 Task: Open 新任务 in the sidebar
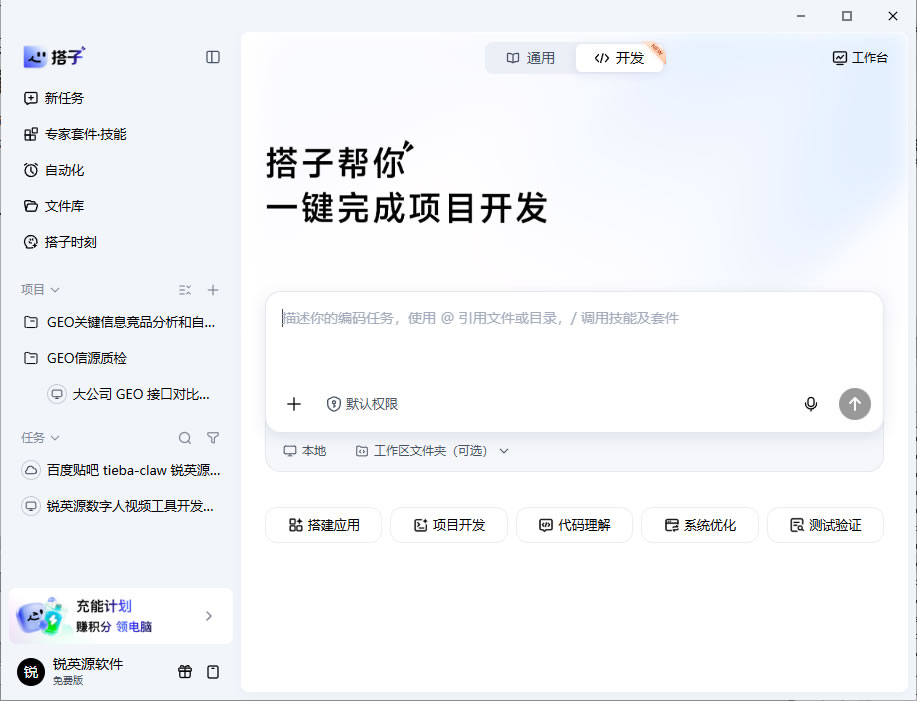pos(54,98)
